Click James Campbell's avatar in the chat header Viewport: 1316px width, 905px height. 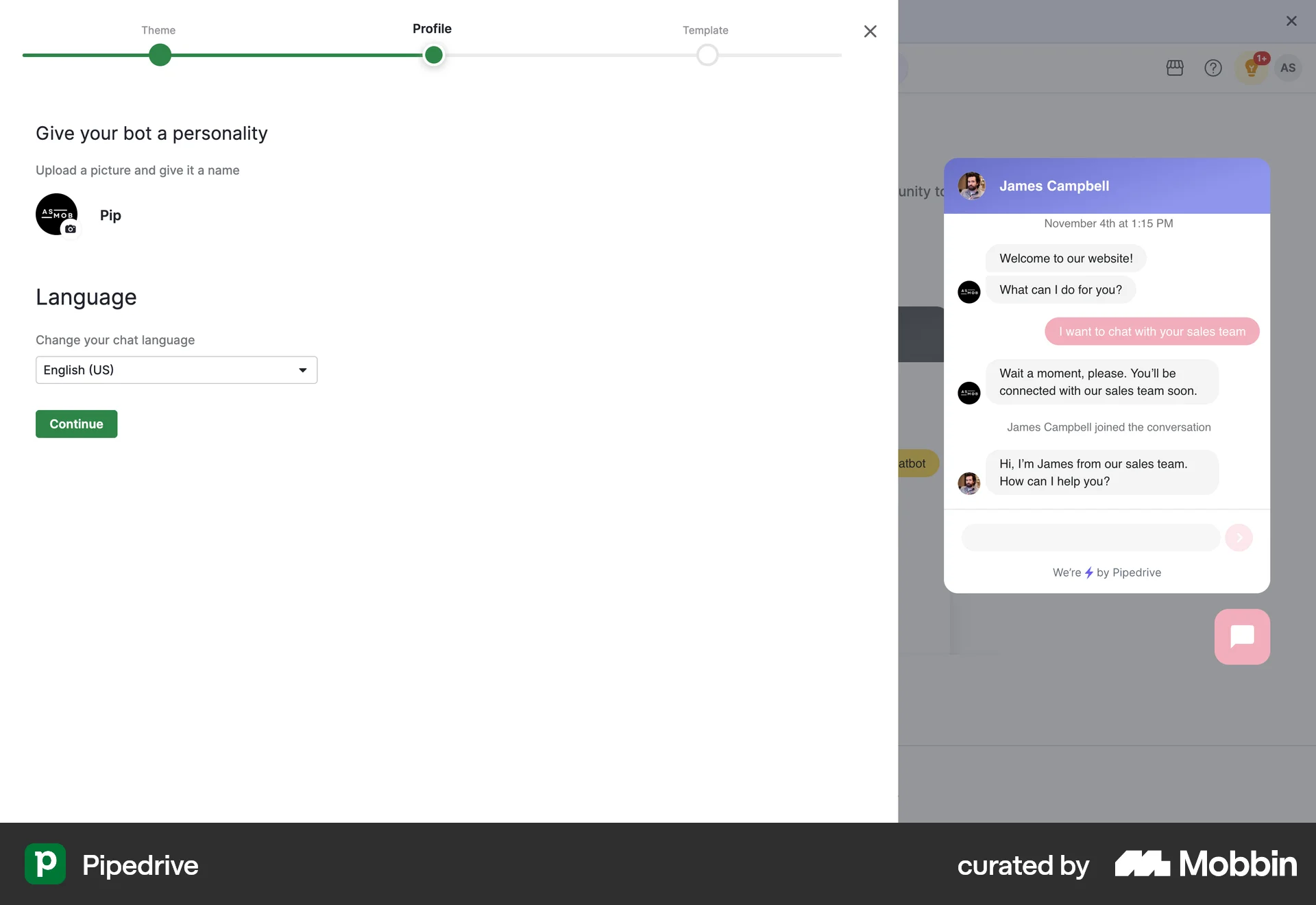tap(972, 186)
